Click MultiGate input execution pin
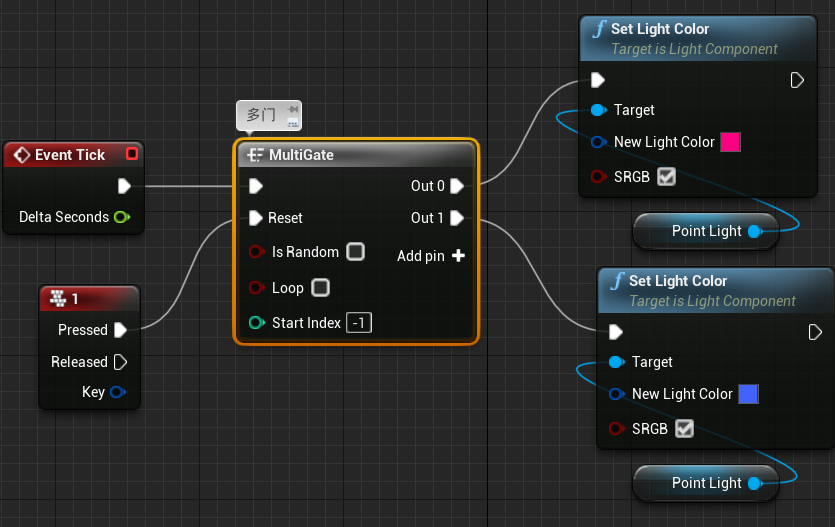 [256, 186]
